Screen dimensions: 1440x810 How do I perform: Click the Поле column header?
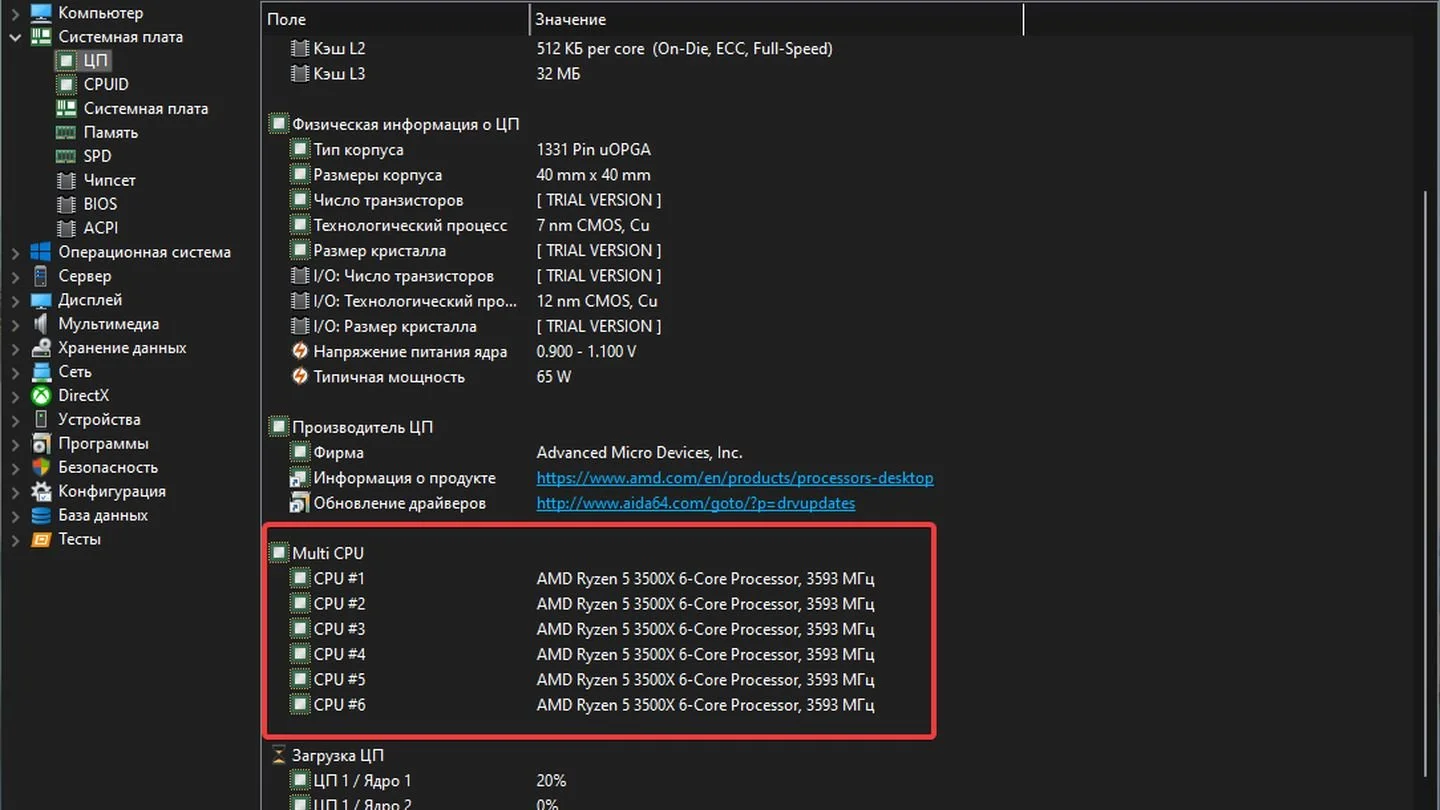click(395, 19)
